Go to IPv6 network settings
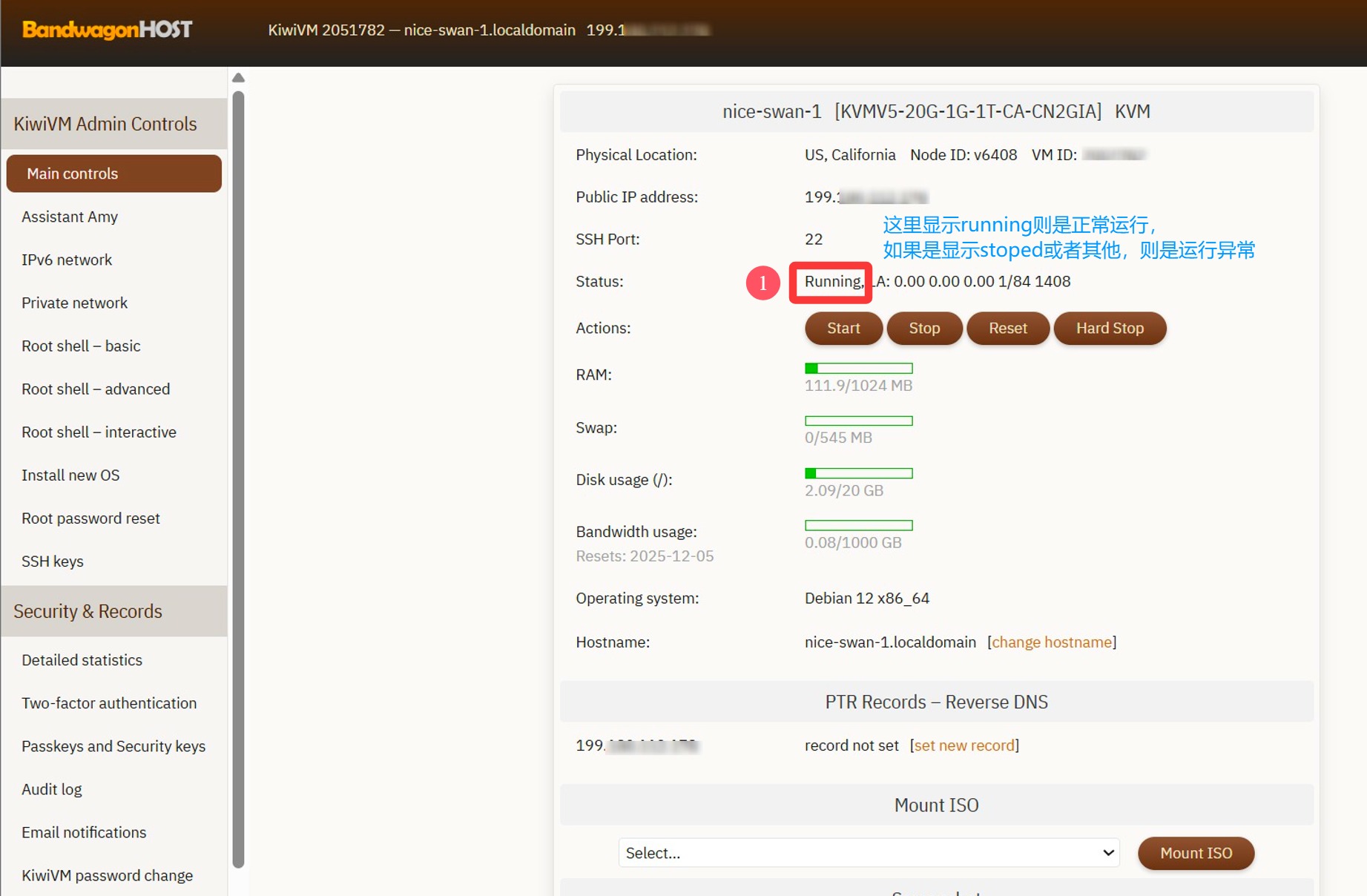Viewport: 1367px width, 896px height. tap(67, 260)
